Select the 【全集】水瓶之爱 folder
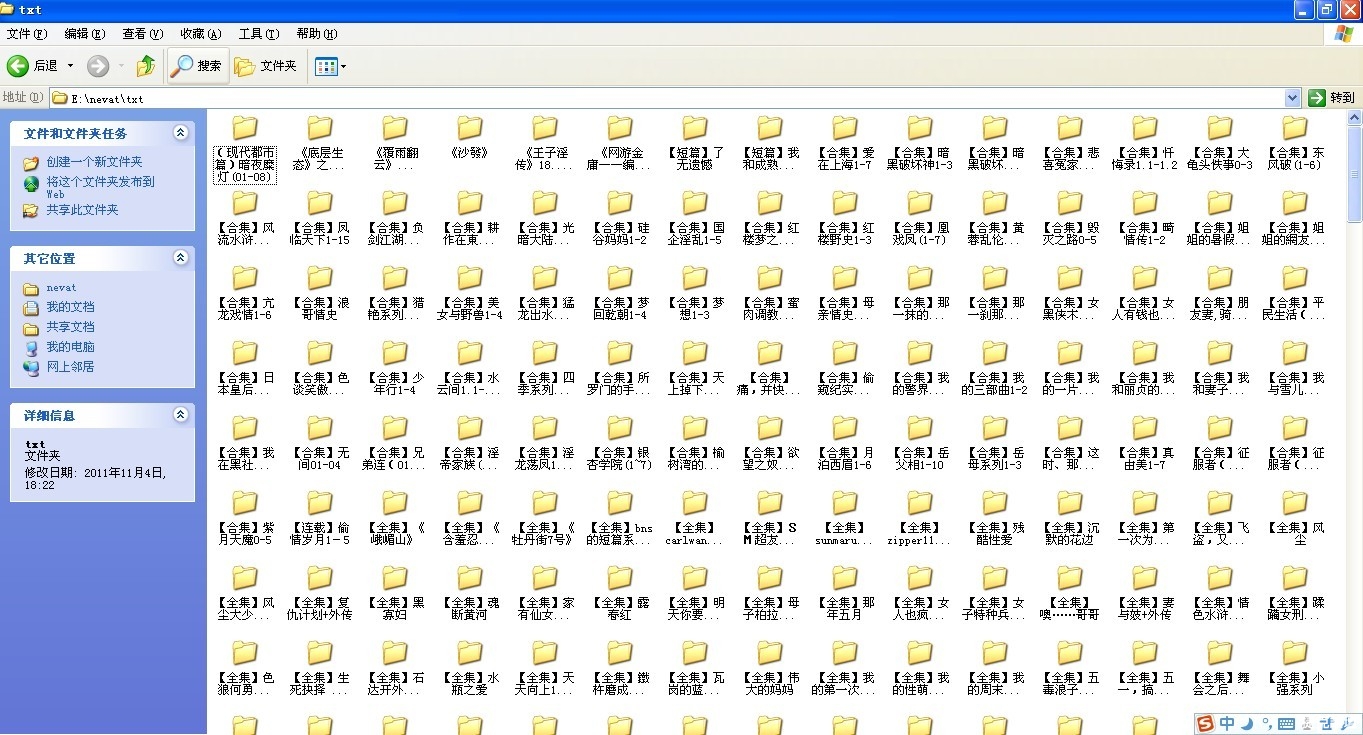Screen dimensions: 1363x735 tap(470, 667)
